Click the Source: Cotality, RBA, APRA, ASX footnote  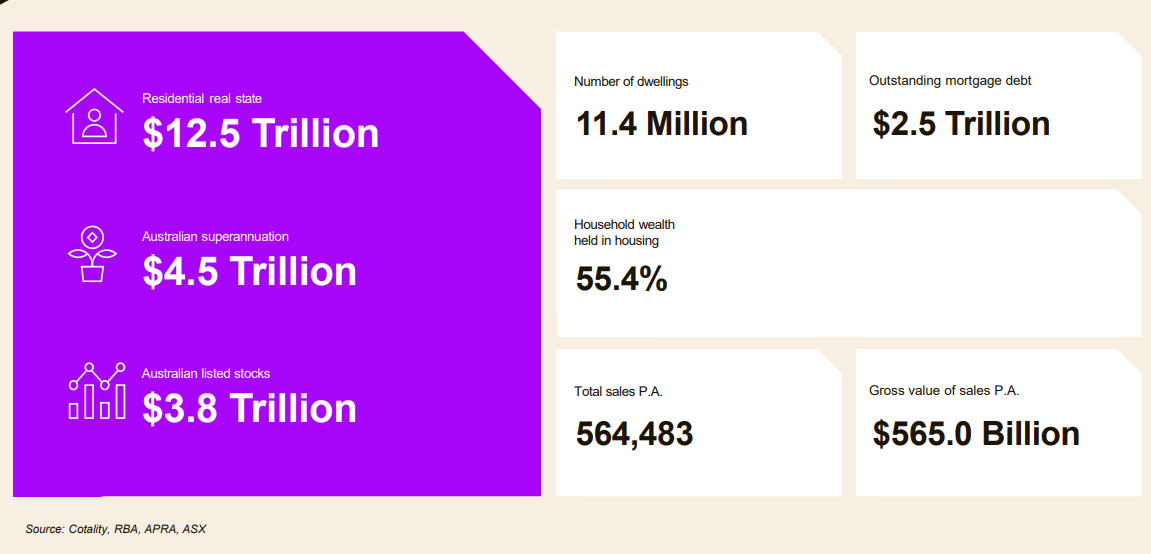tap(116, 528)
